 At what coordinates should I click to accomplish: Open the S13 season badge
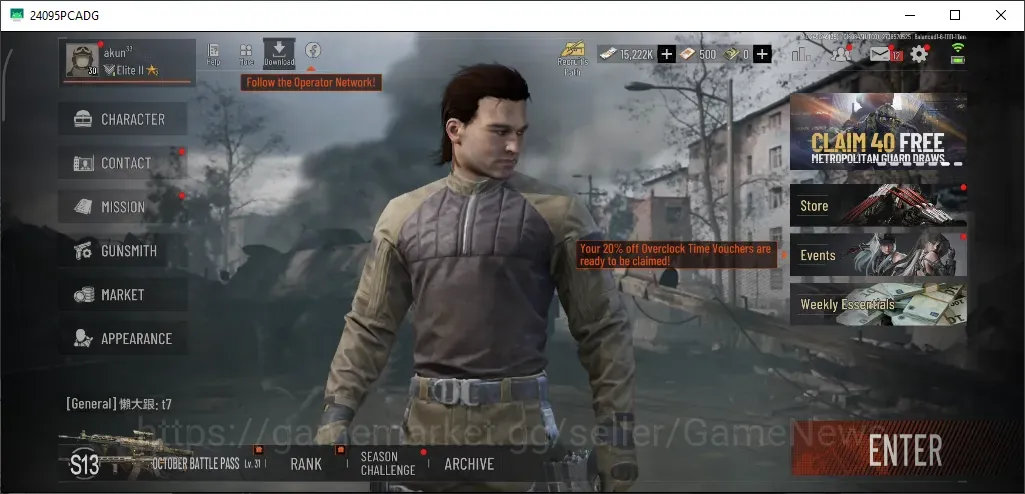84,465
